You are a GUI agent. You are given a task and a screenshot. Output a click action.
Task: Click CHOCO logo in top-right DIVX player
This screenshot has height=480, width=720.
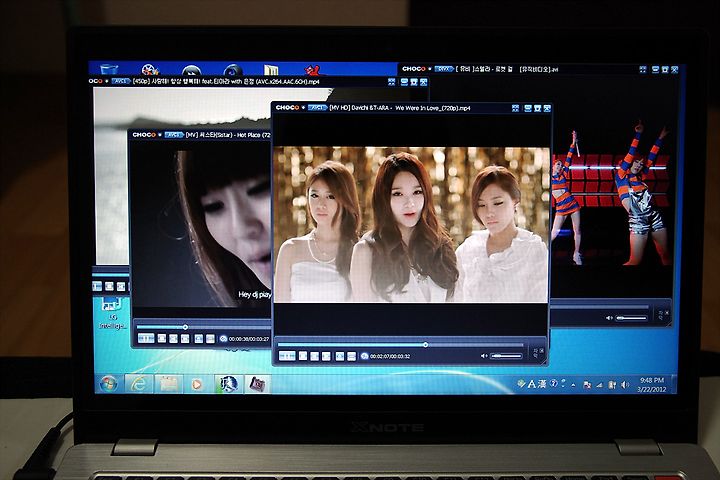(414, 69)
